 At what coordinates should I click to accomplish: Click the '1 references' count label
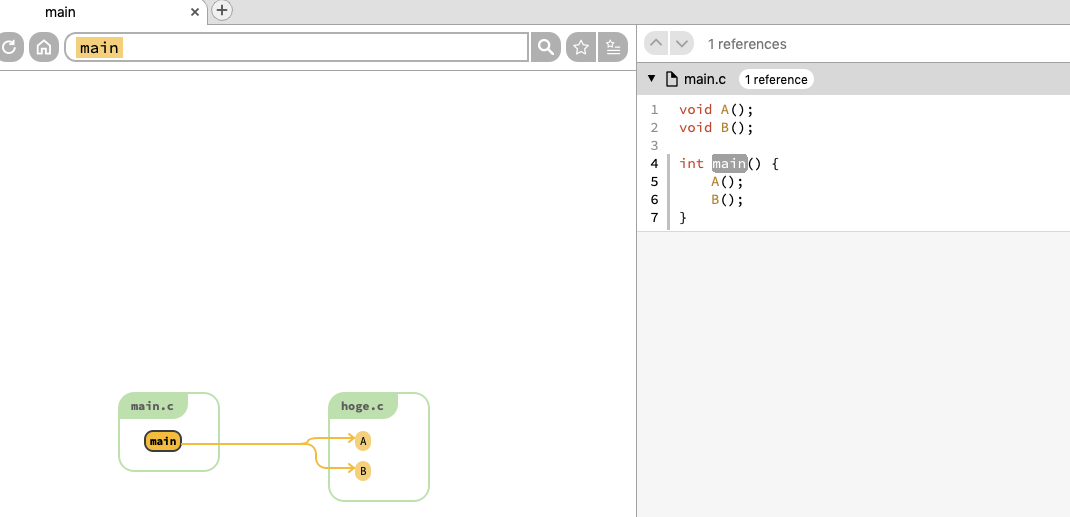pyautogui.click(x=747, y=44)
